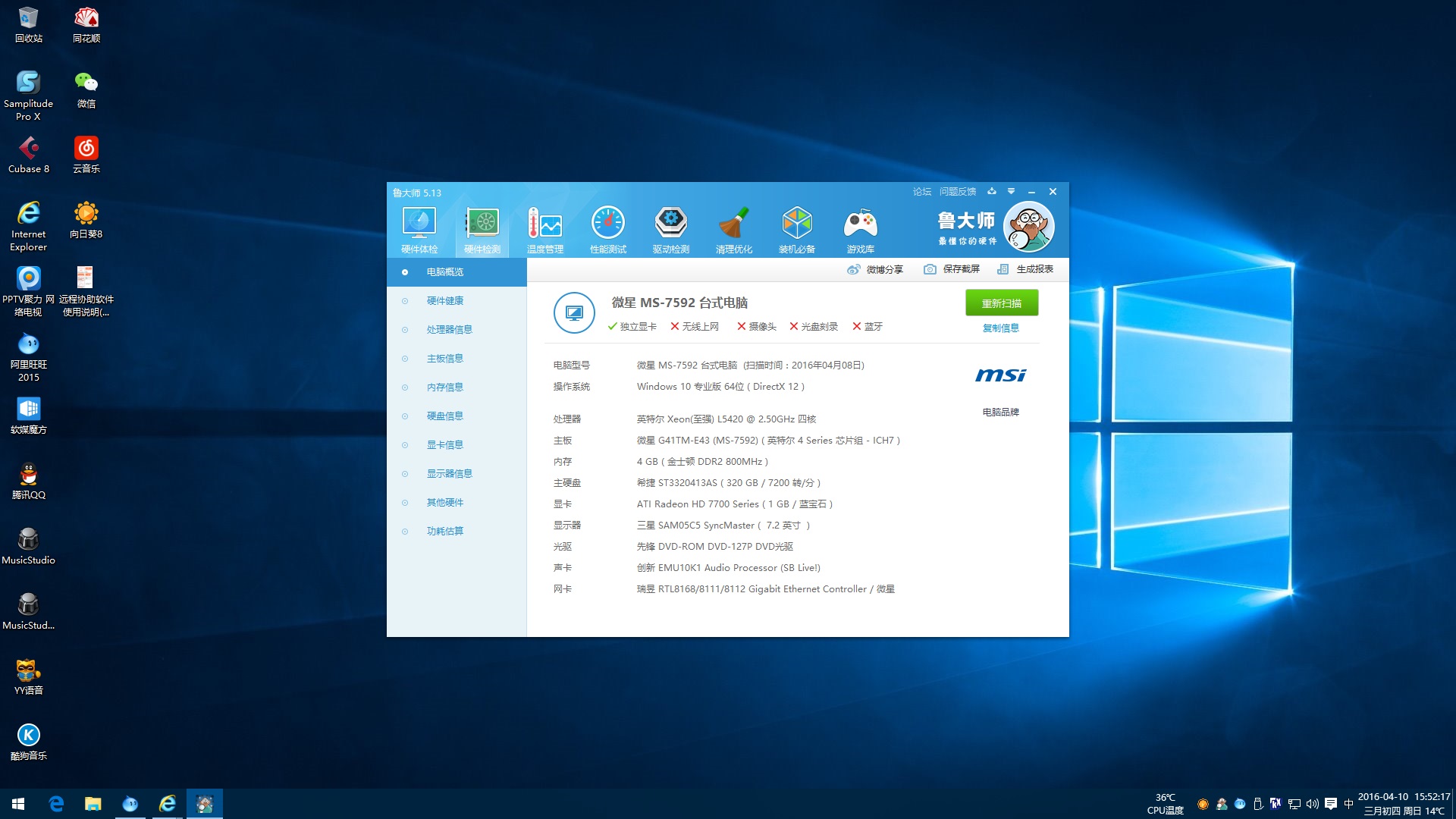The height and width of the screenshot is (819, 1456).
Task: Select 硬盘信息 in the sidebar
Action: 457,416
